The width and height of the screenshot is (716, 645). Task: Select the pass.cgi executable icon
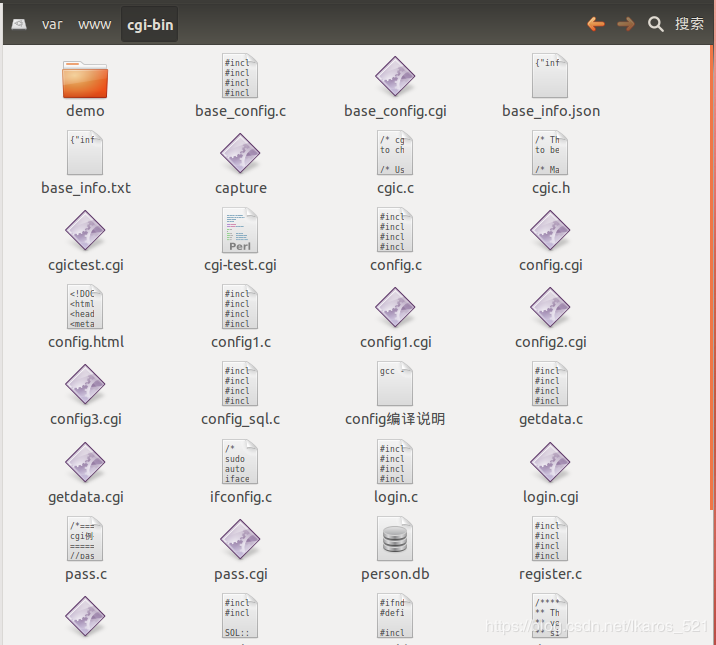point(240,540)
